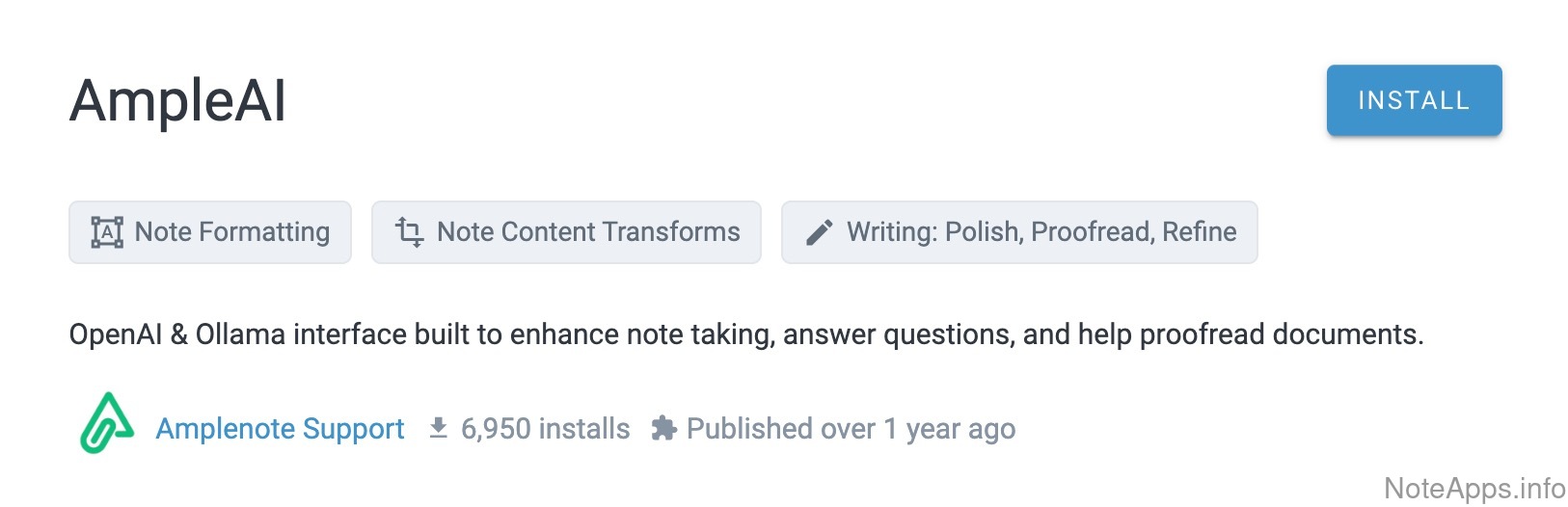Click the phrase answer questions in description
Image resolution: width=1568 pixels, height=507 pixels.
tap(898, 334)
